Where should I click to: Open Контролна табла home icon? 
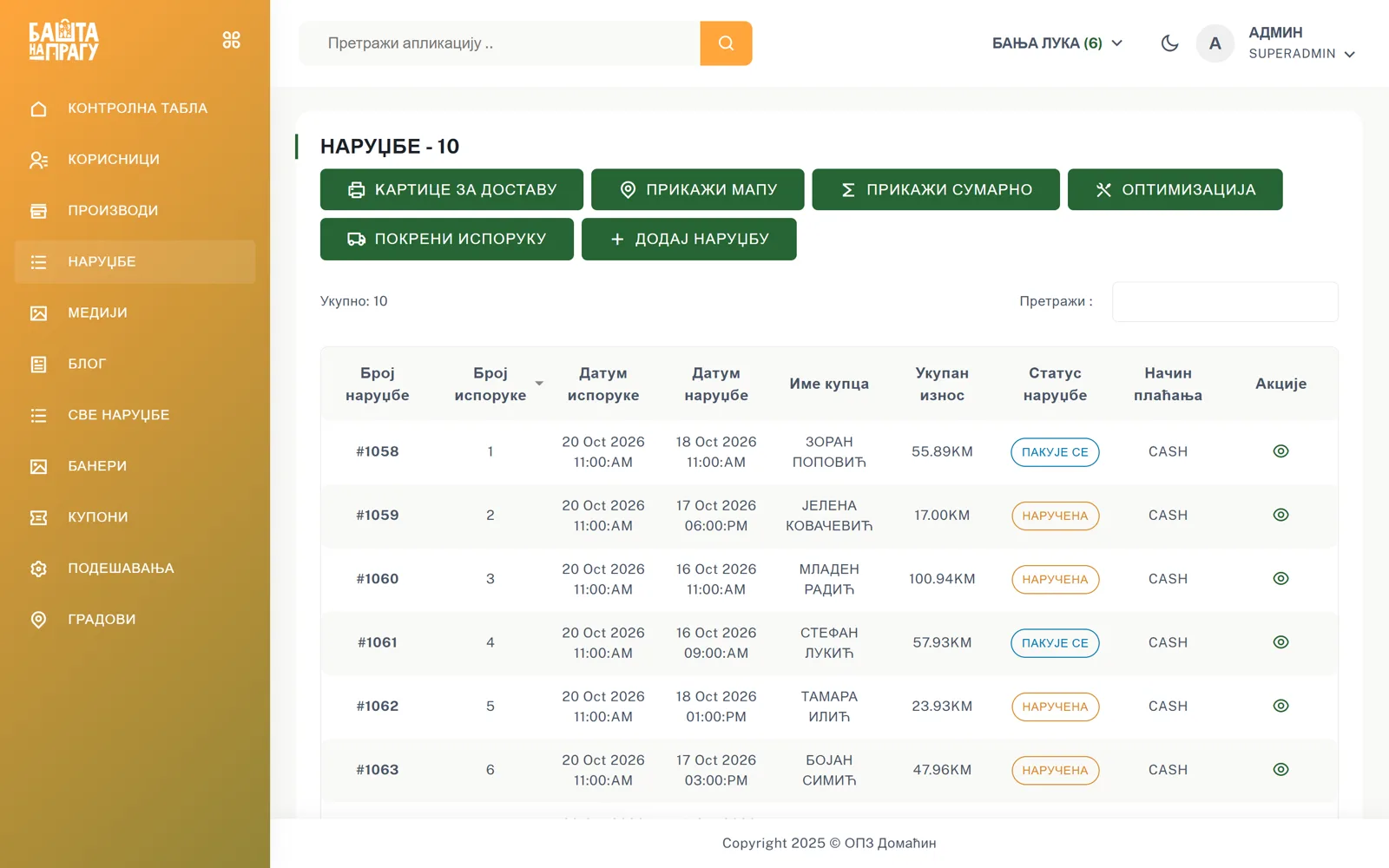(x=38, y=108)
